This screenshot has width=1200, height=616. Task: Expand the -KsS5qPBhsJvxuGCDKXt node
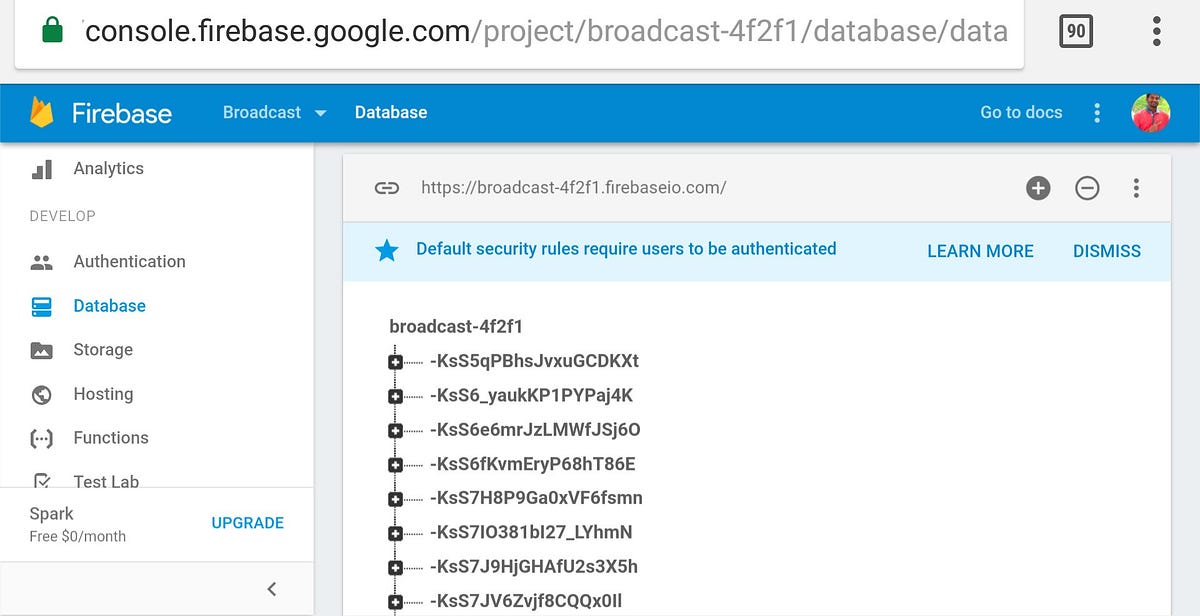point(395,362)
